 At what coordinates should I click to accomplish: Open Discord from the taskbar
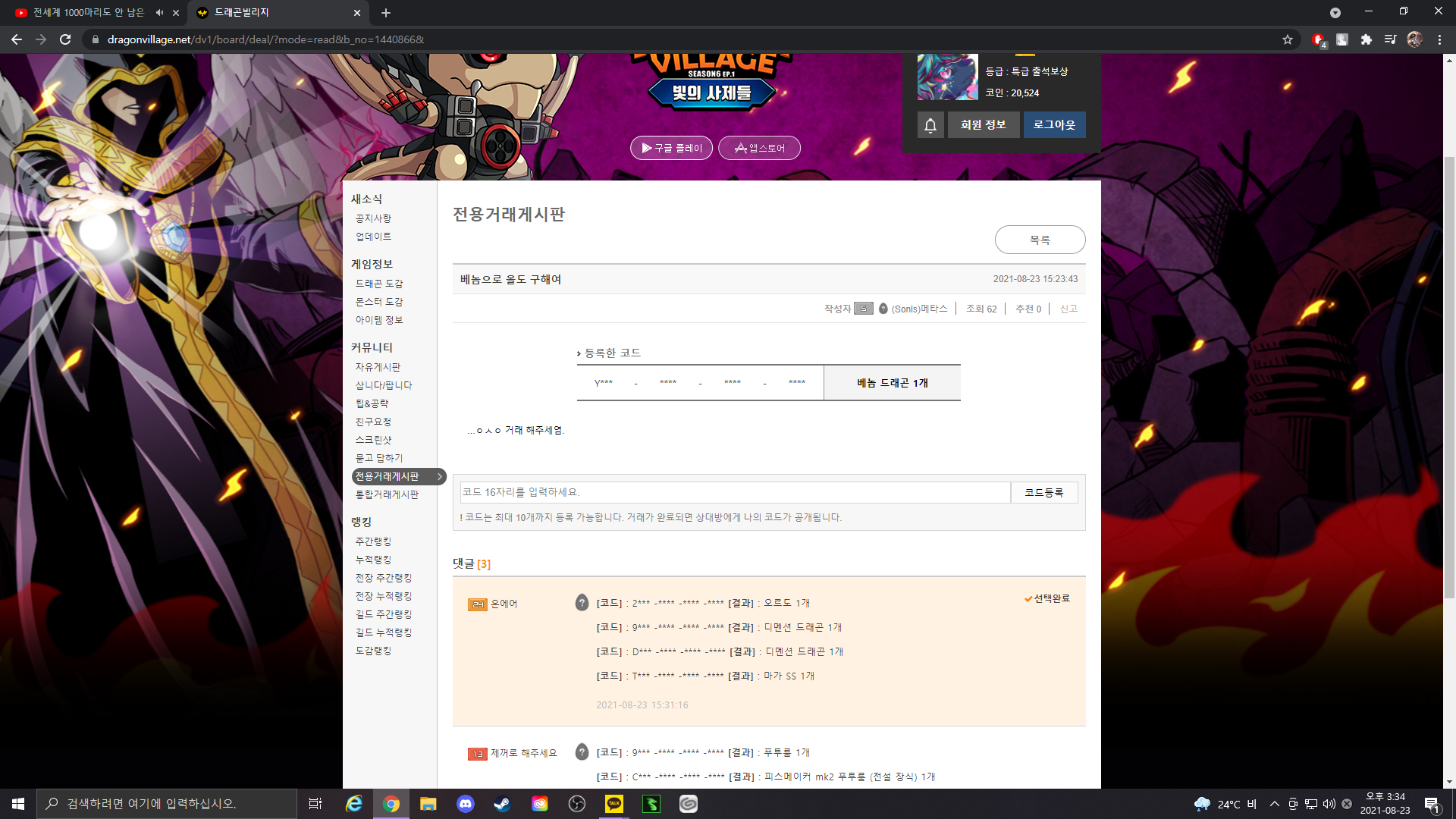pyautogui.click(x=466, y=804)
